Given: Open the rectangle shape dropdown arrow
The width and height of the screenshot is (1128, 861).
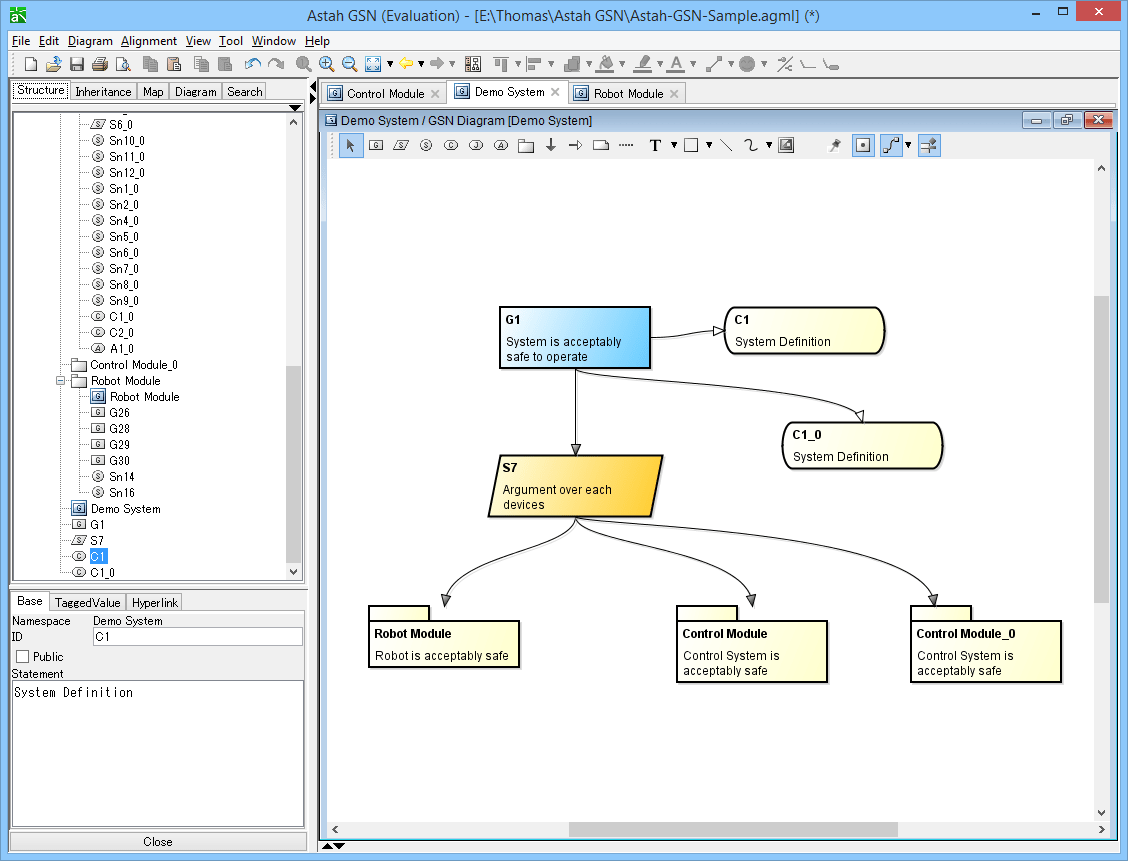Looking at the screenshot, I should (709, 145).
